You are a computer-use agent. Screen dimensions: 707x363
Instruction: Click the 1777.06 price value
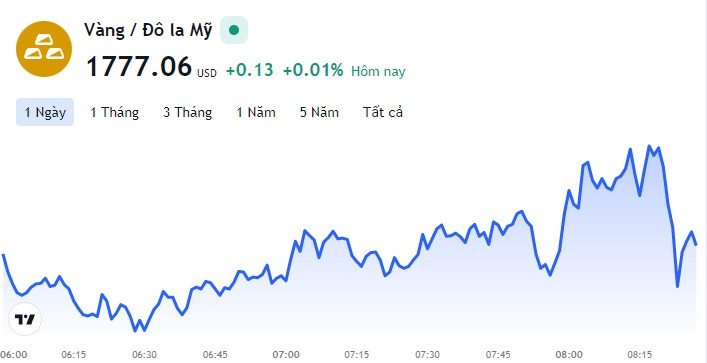pos(139,66)
